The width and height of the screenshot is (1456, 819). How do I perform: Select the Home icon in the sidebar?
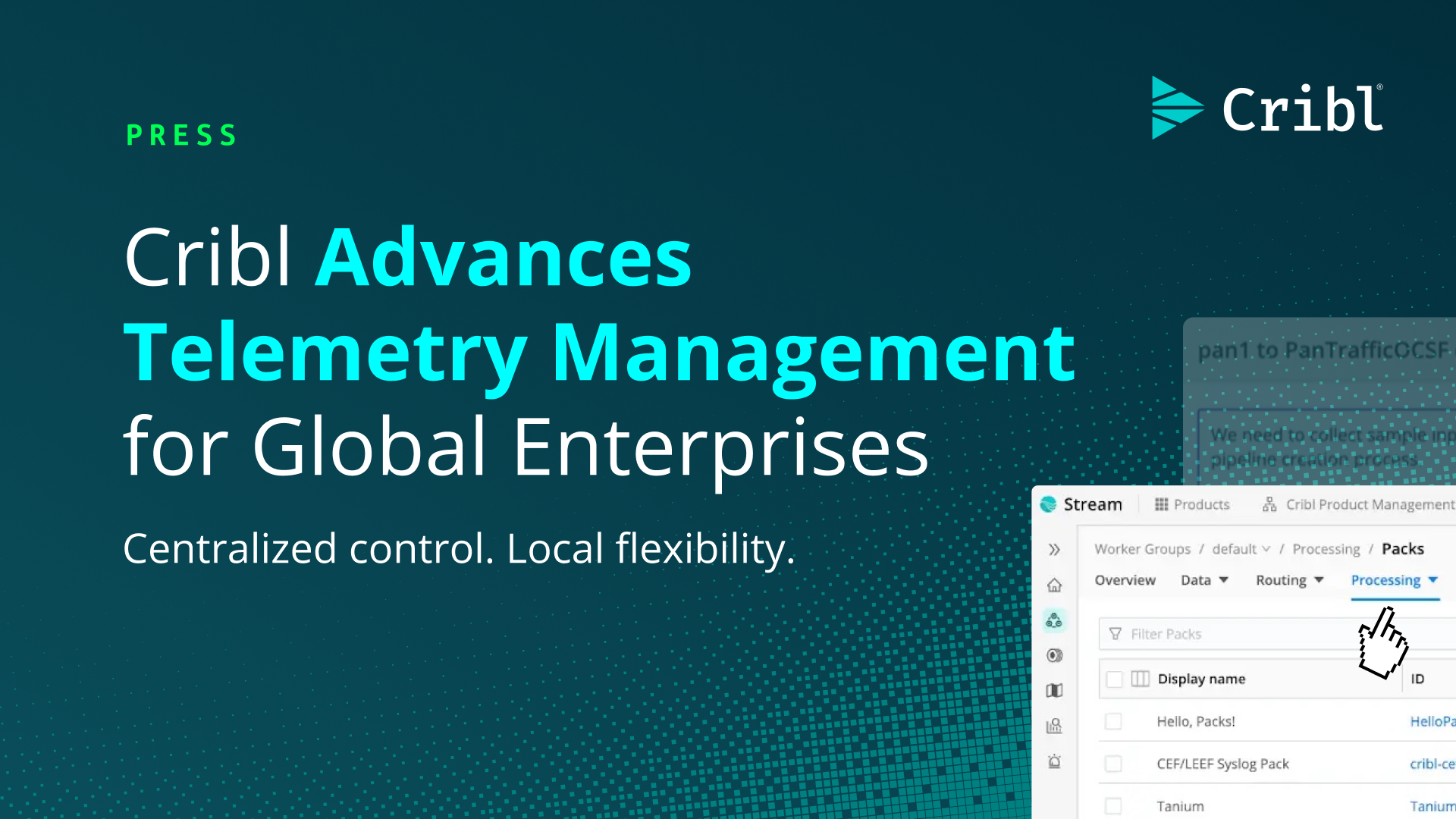pos(1054,585)
